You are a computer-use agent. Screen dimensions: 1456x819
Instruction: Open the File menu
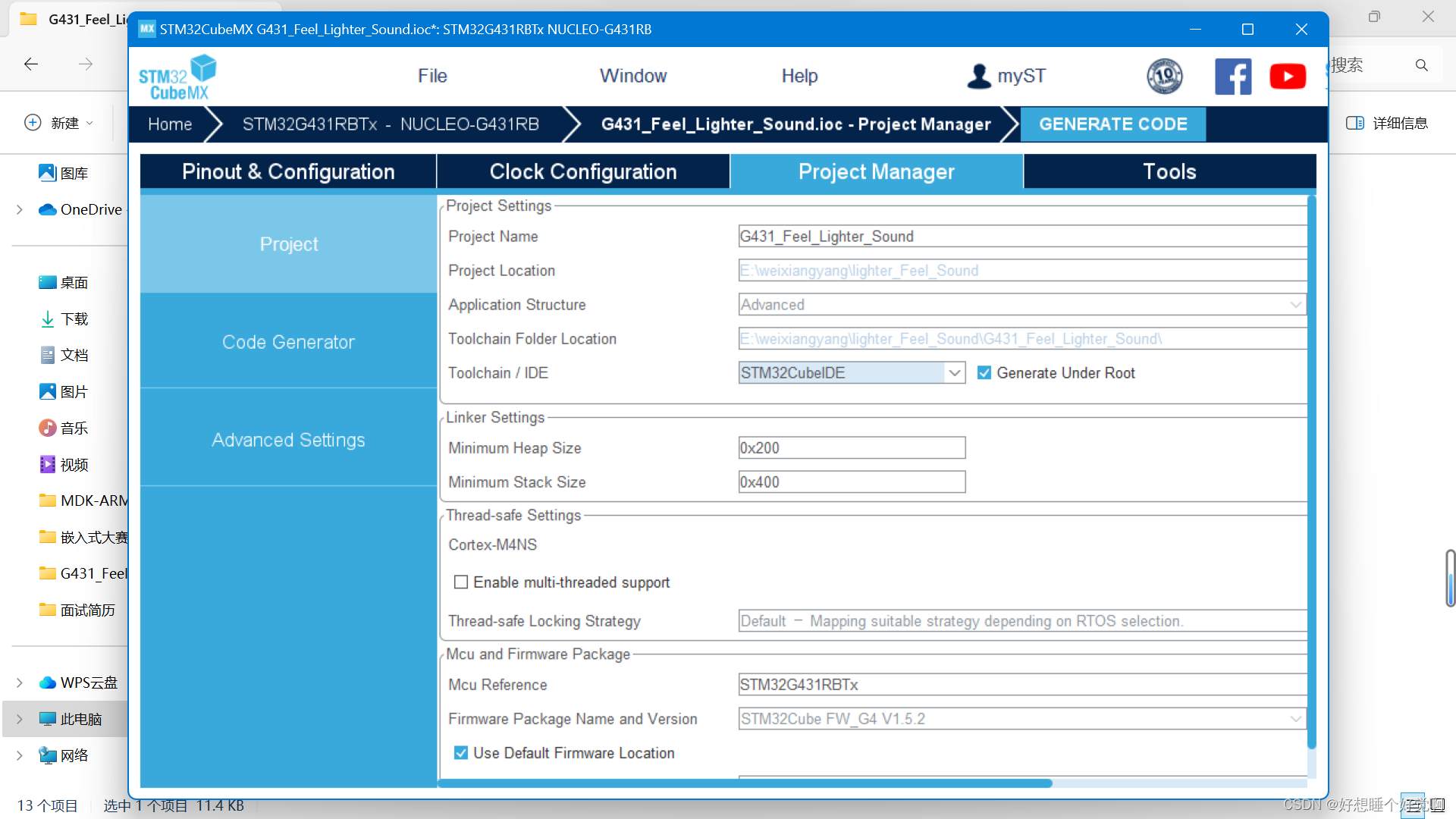click(432, 76)
